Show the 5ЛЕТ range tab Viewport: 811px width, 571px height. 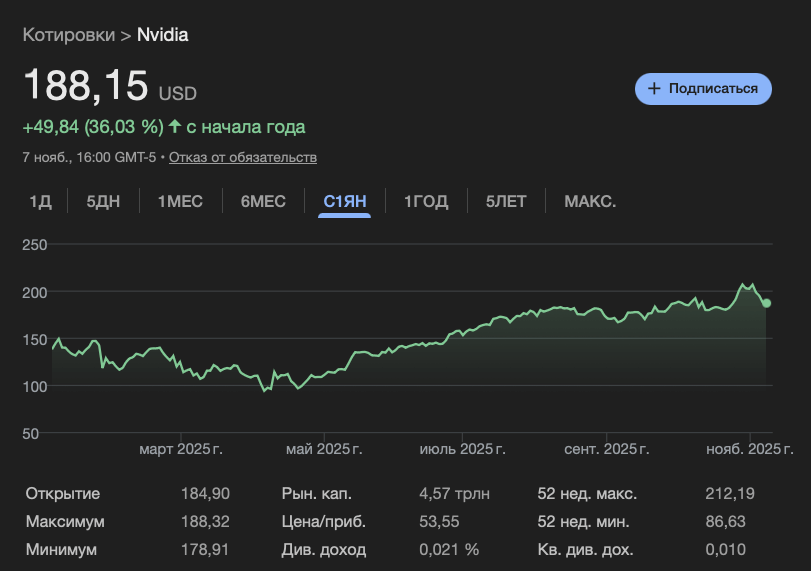pos(506,201)
